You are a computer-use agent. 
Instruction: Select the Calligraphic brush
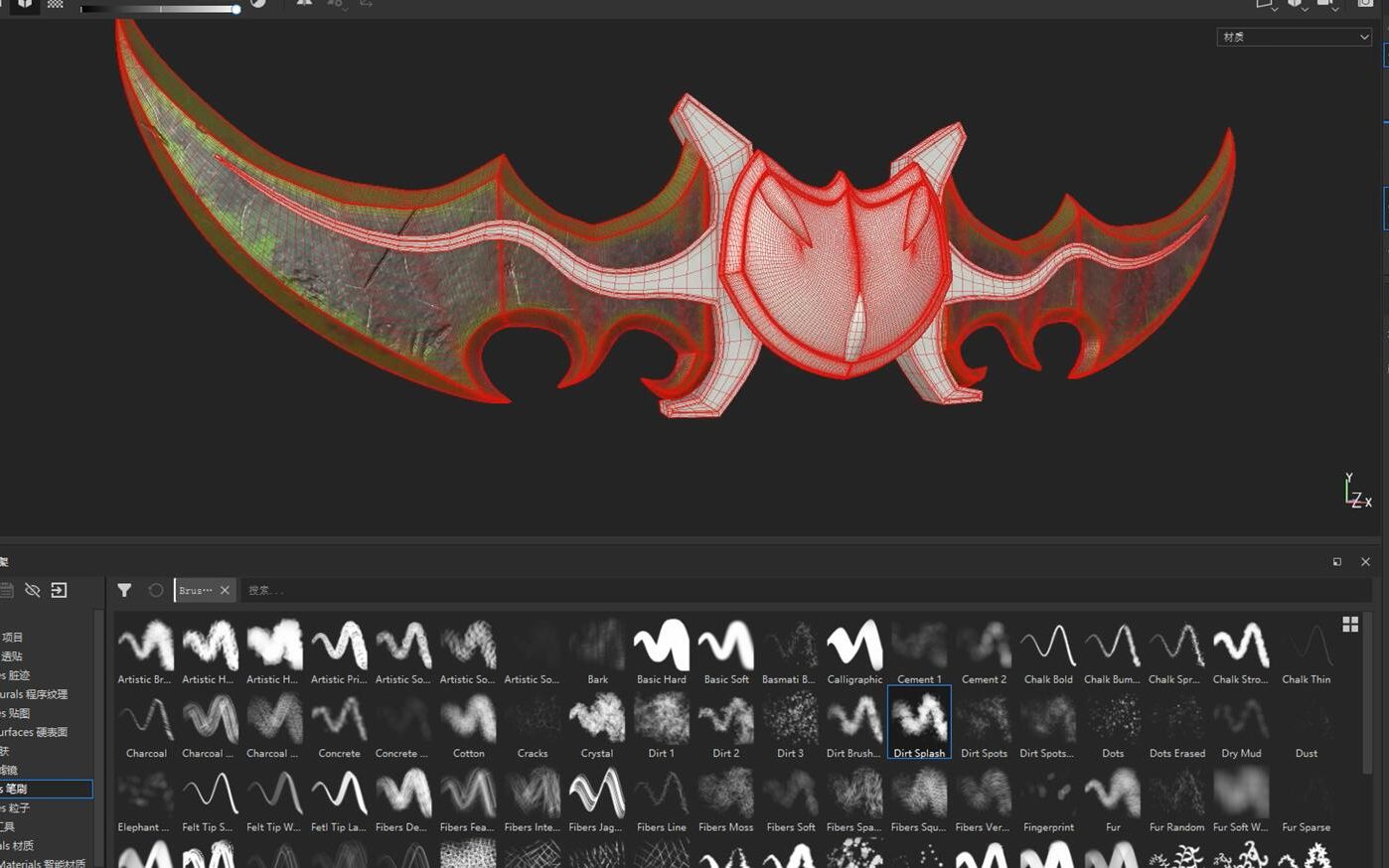[854, 651]
